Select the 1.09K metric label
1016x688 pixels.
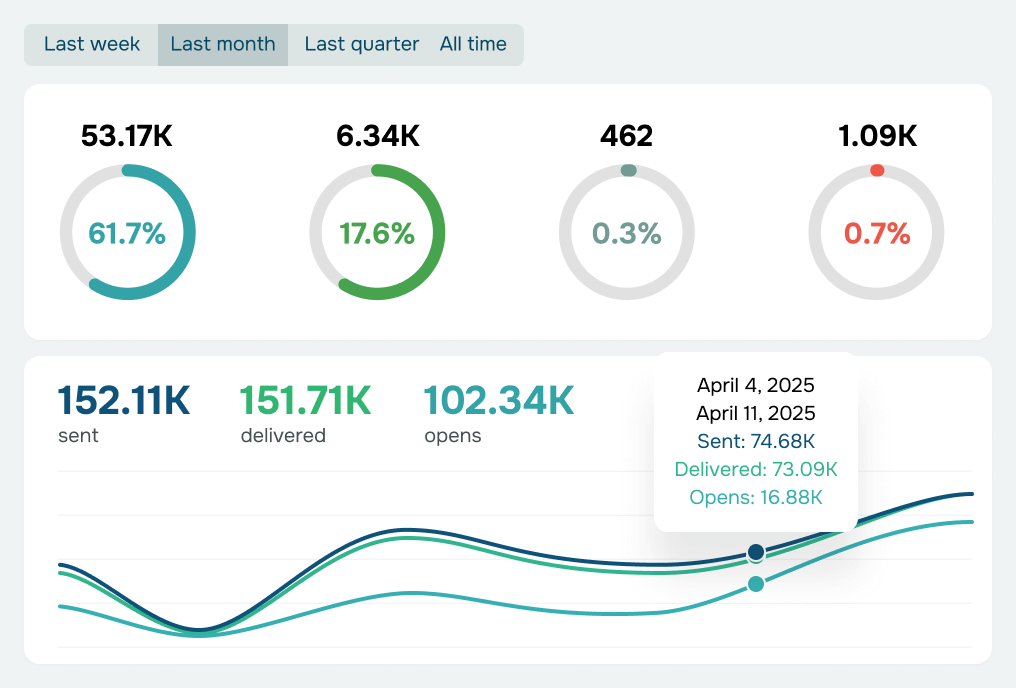(x=878, y=136)
